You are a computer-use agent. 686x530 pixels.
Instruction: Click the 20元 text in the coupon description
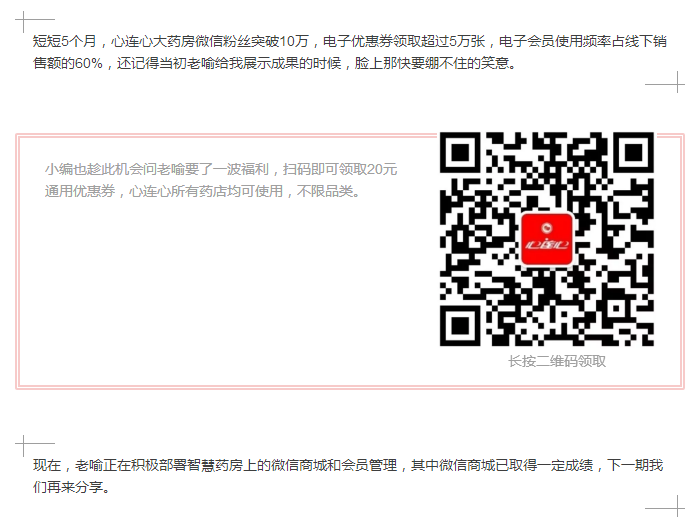(382, 169)
